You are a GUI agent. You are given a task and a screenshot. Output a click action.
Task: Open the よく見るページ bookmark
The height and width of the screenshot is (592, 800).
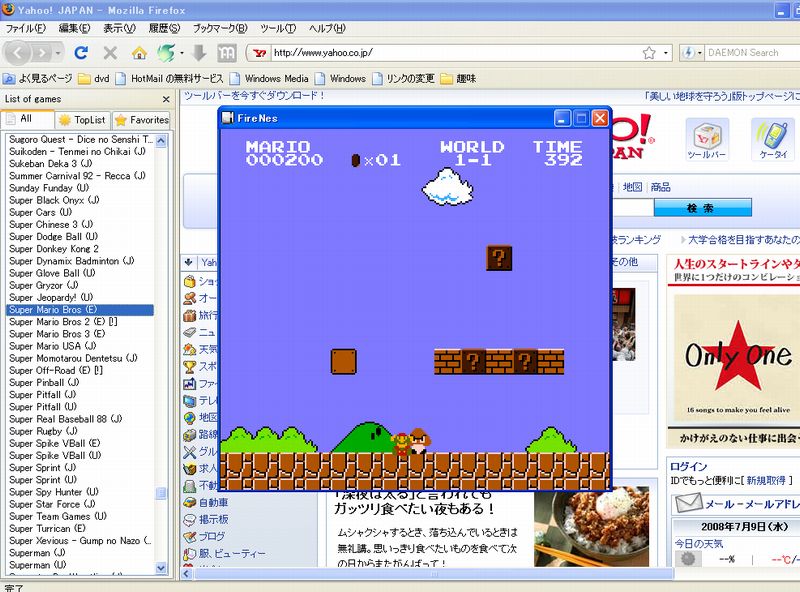[37, 79]
